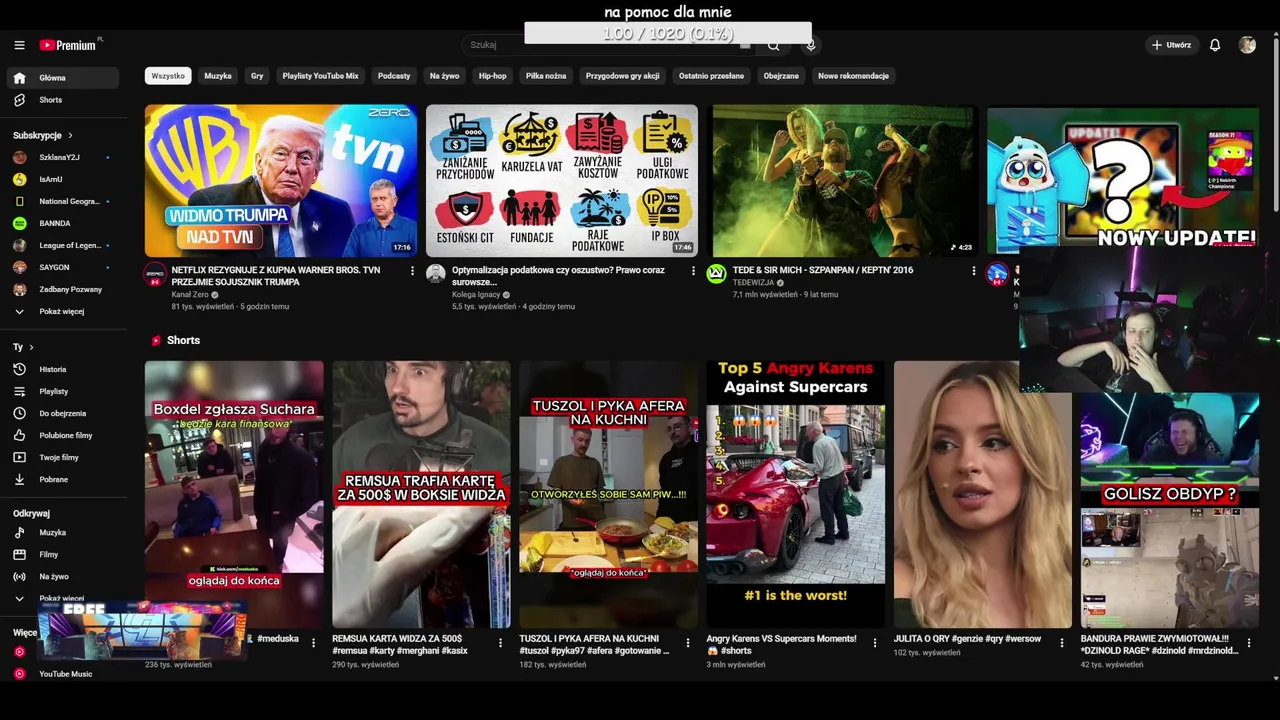1280x720 pixels.
Task: Play the Top 5 Angry Karens short
Action: click(x=795, y=494)
